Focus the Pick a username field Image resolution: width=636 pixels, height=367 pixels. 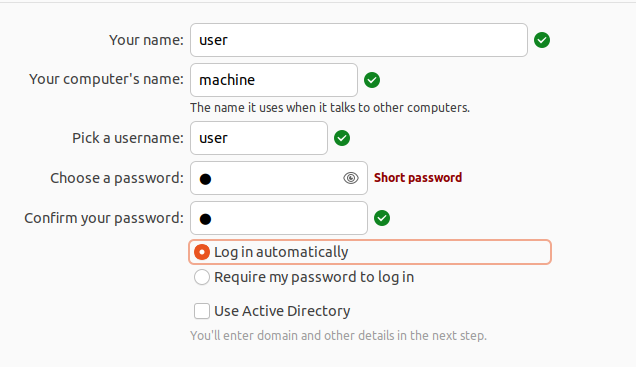259,138
